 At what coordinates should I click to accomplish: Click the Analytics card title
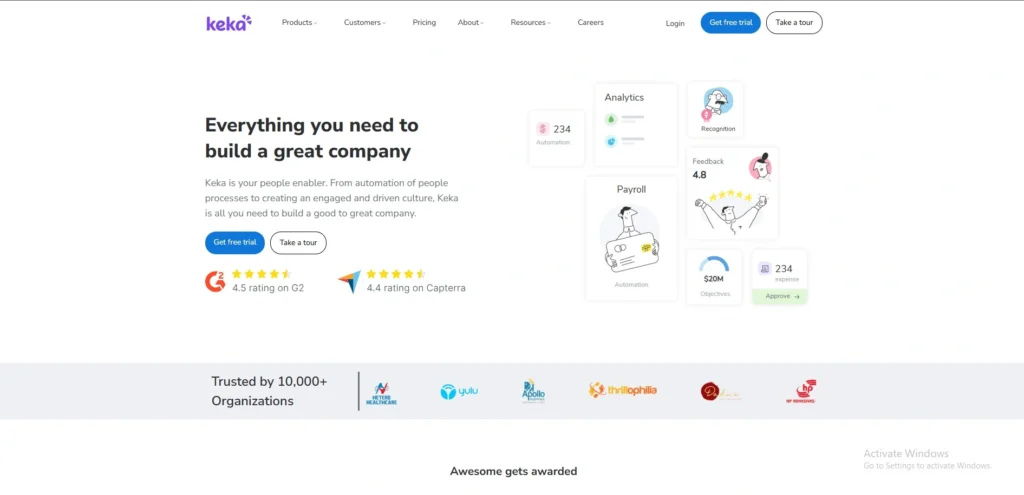(624, 97)
